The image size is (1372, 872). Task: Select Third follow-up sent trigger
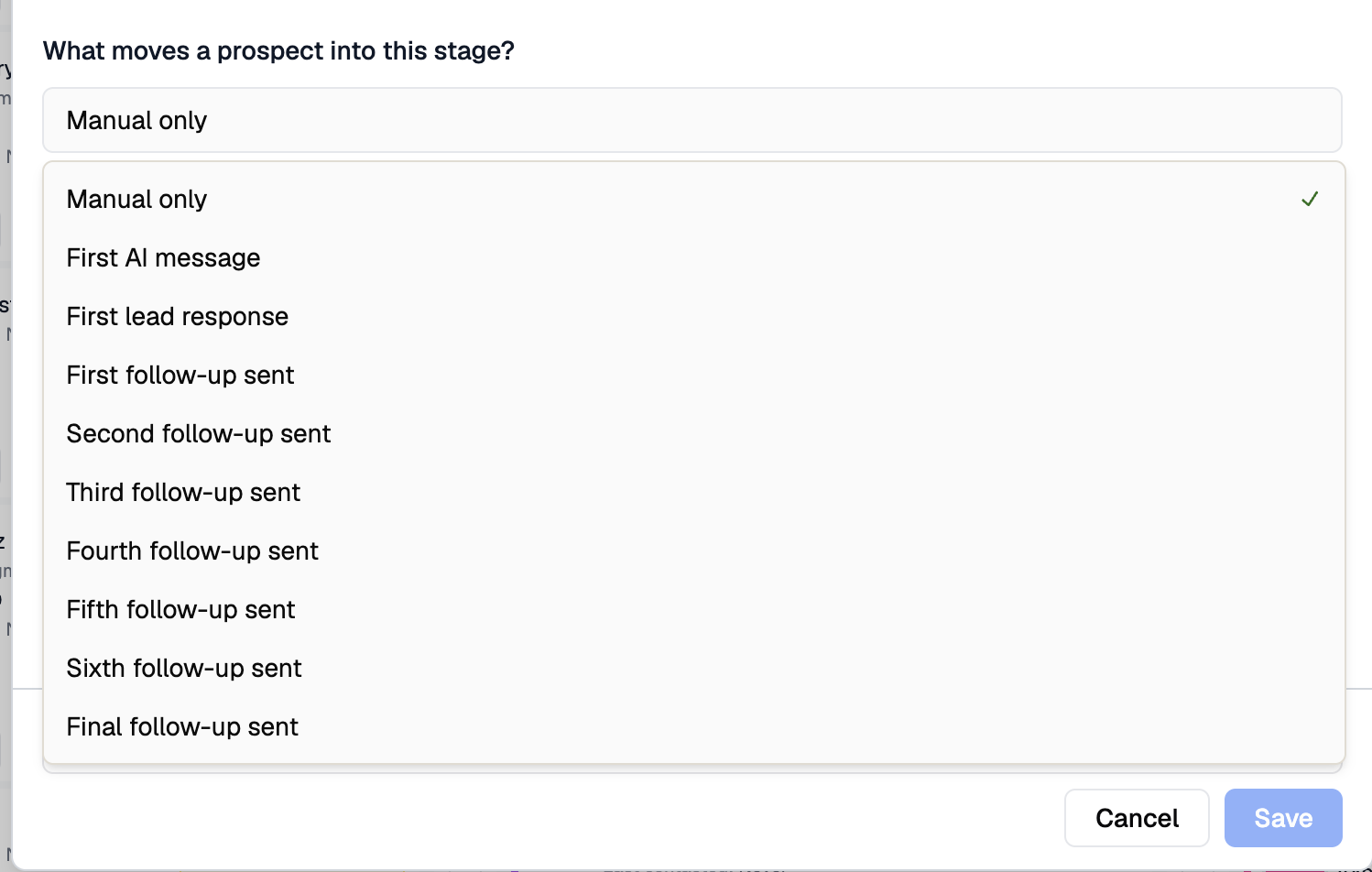(694, 492)
